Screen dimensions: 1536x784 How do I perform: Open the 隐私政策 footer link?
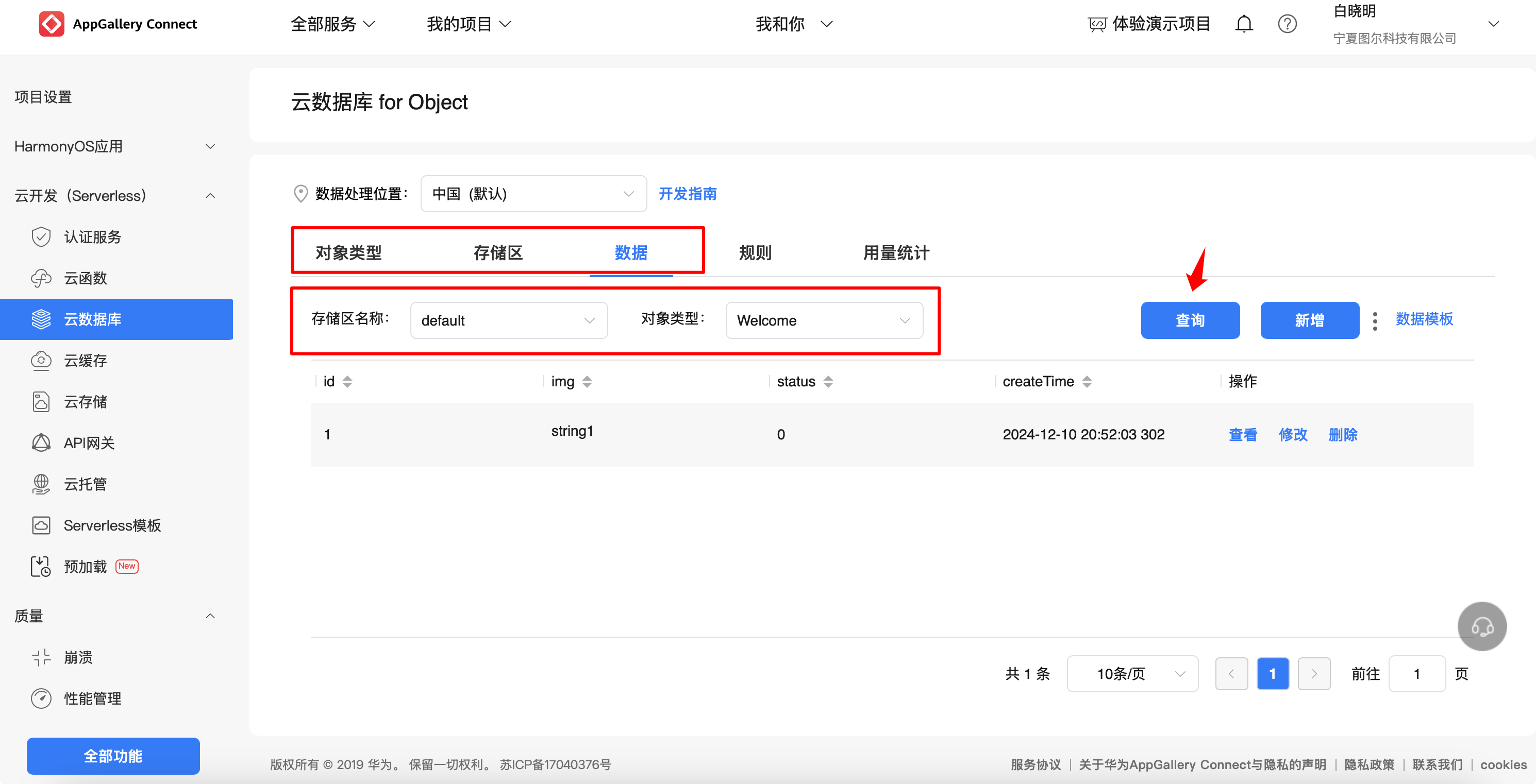pyautogui.click(x=1369, y=764)
